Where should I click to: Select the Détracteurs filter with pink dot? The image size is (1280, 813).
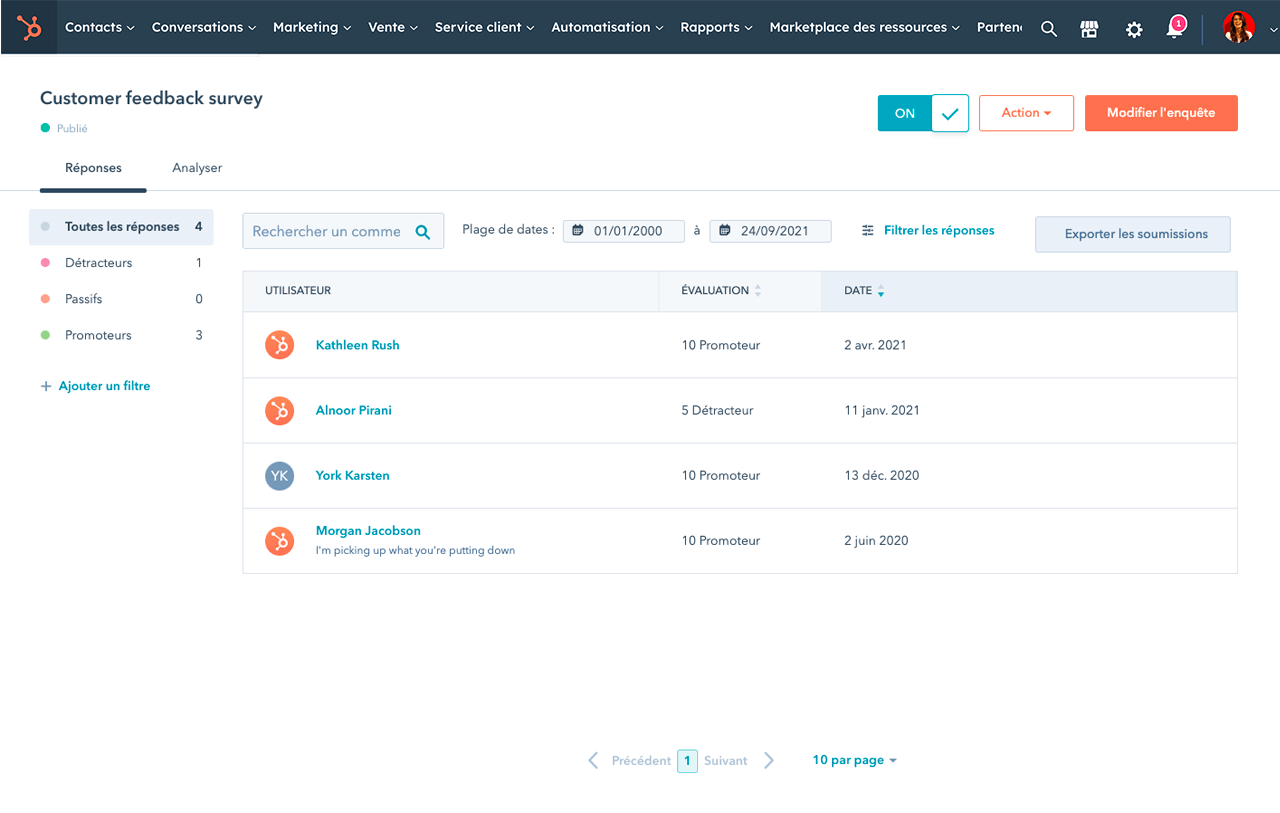[98, 263]
